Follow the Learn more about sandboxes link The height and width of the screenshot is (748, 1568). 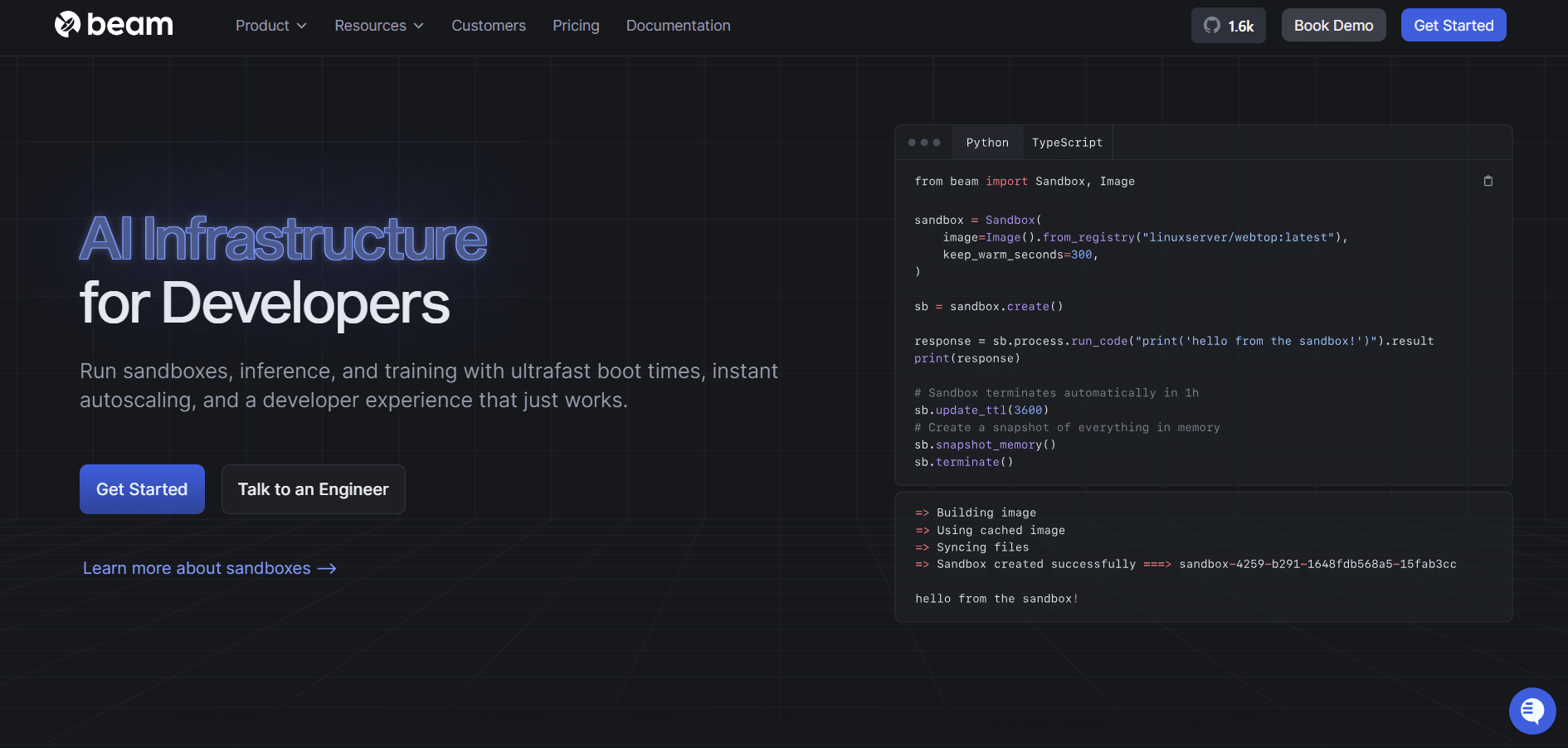click(x=210, y=568)
